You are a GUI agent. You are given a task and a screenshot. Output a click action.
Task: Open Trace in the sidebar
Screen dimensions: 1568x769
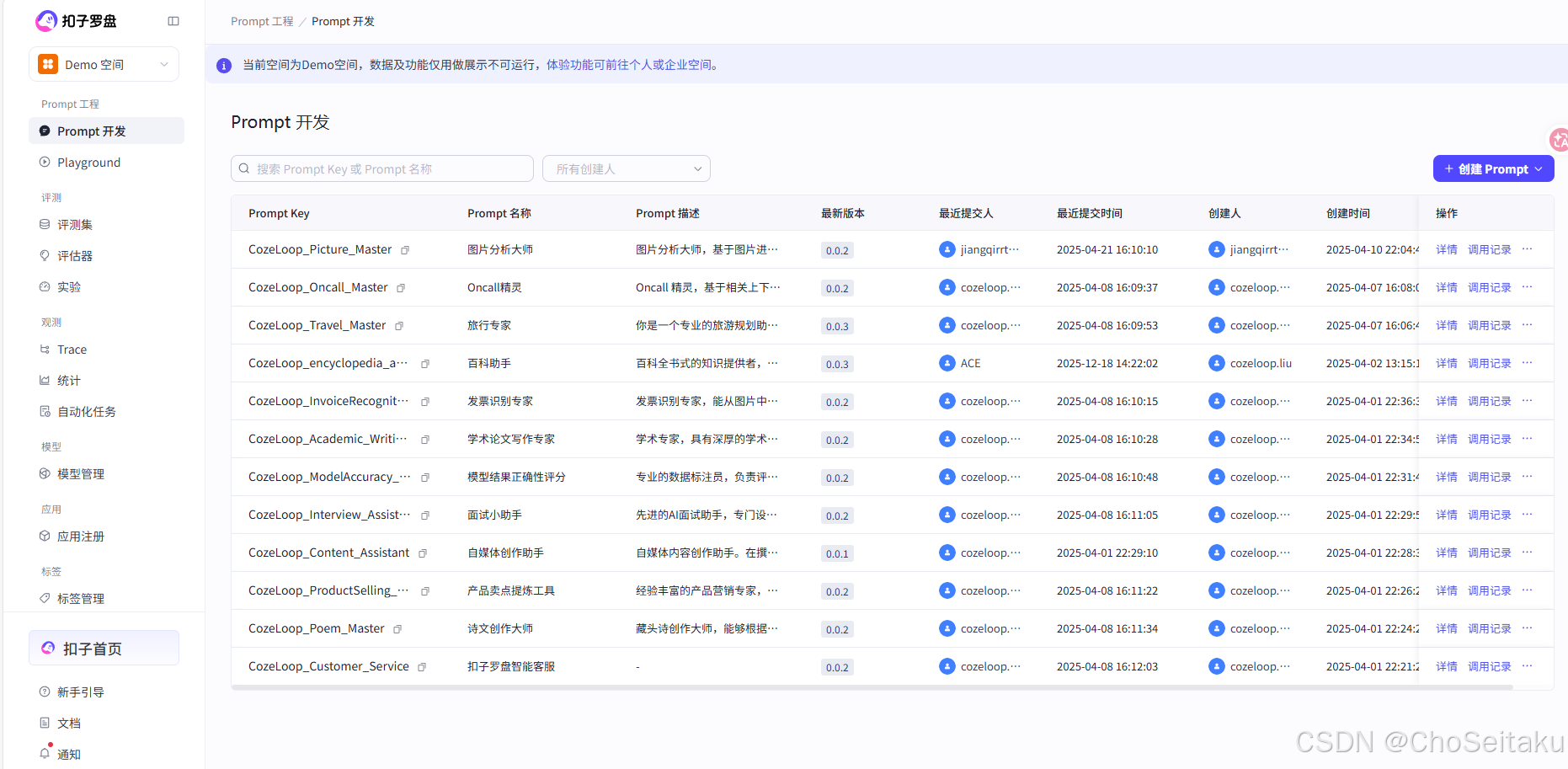coord(106,349)
